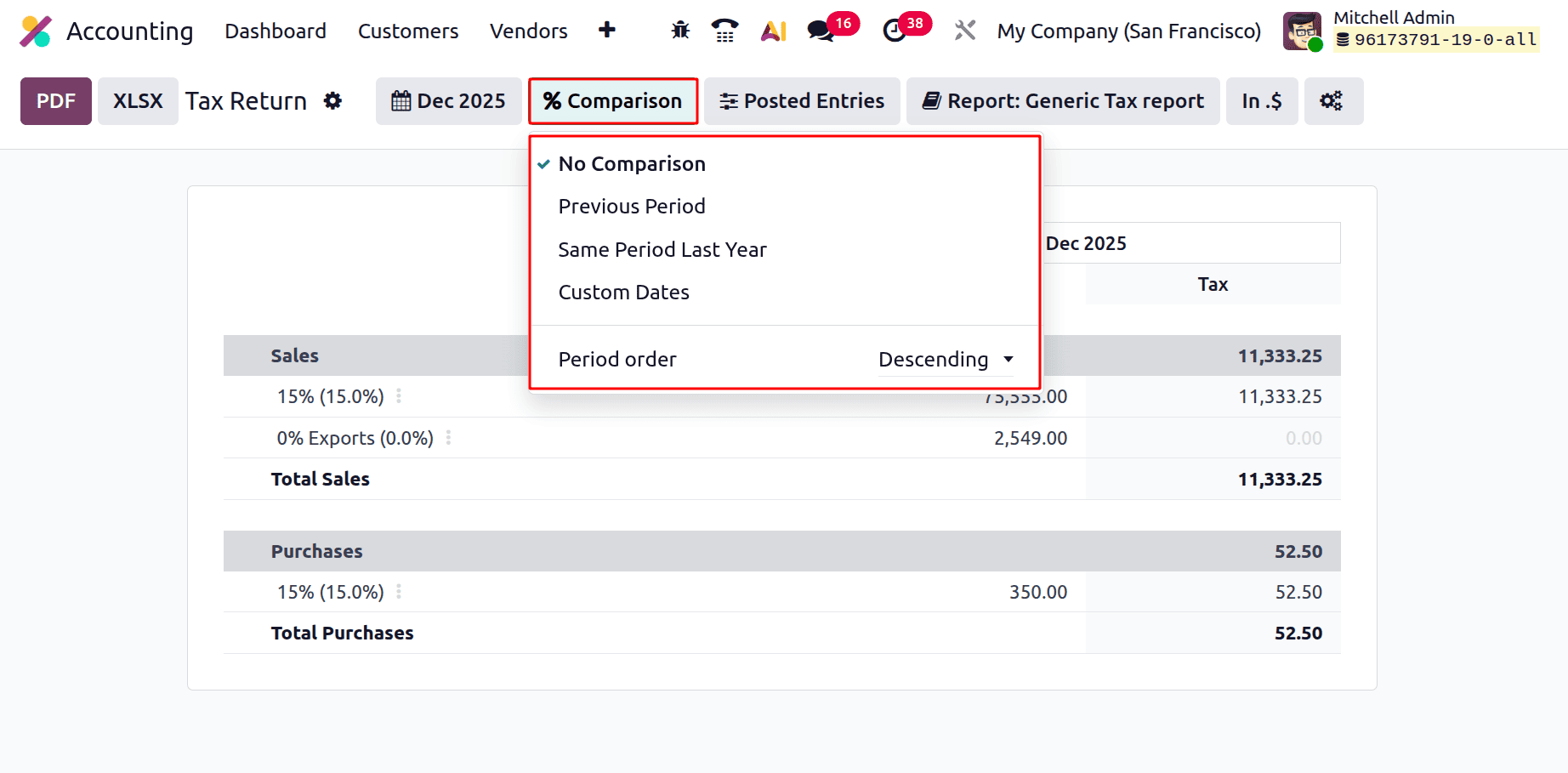Image resolution: width=1568 pixels, height=773 pixels.
Task: Open the AI assistant icon
Action: click(774, 31)
